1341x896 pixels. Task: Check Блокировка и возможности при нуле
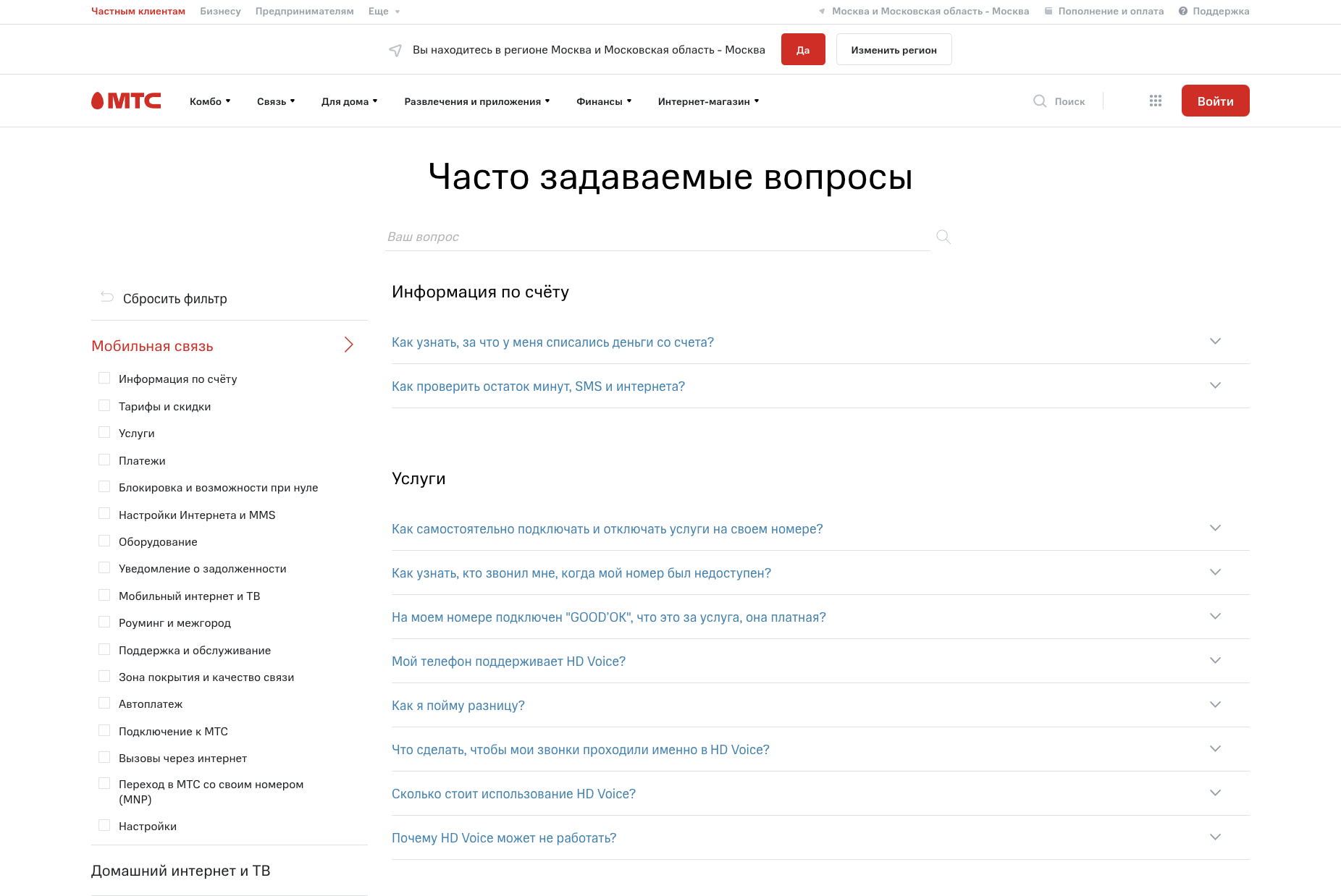click(x=104, y=486)
